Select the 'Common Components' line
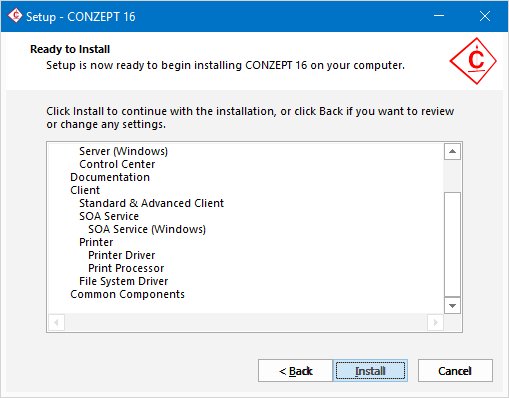The height and width of the screenshot is (398, 509). click(x=127, y=294)
